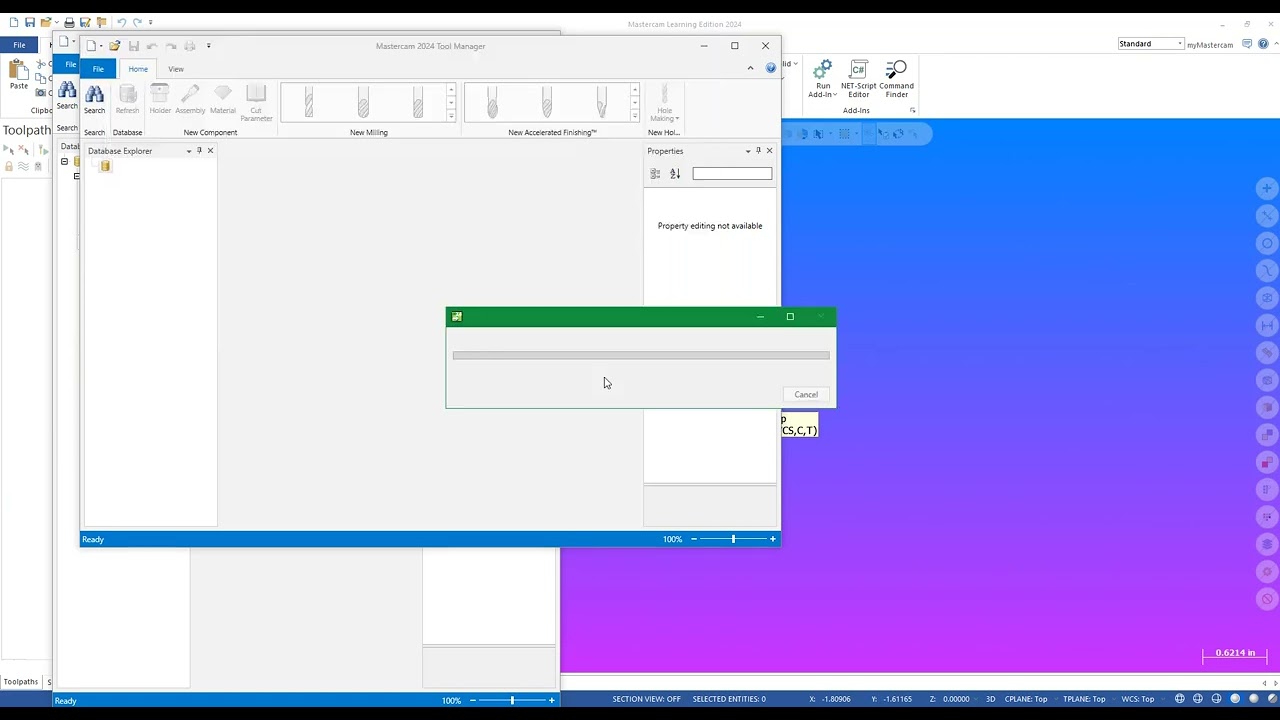This screenshot has width=1280, height=720.
Task: Select database node in Database Explorer
Action: [x=105, y=166]
